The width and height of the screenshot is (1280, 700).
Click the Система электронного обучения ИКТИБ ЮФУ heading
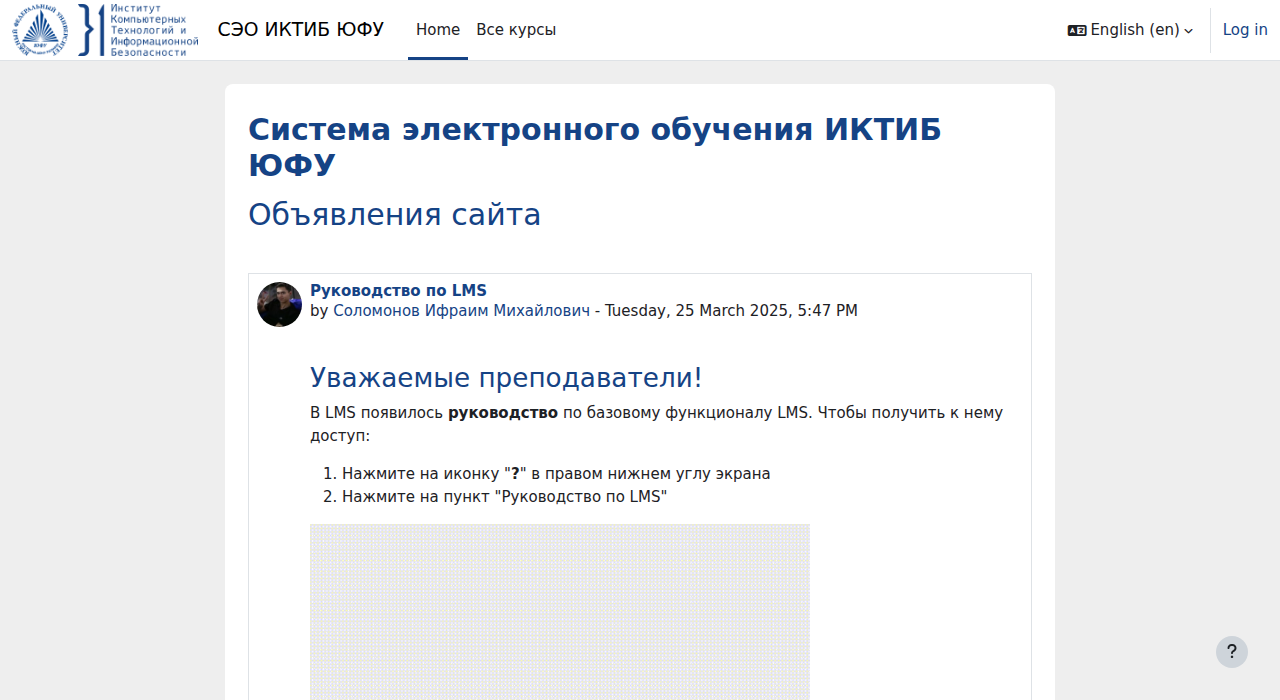point(595,147)
